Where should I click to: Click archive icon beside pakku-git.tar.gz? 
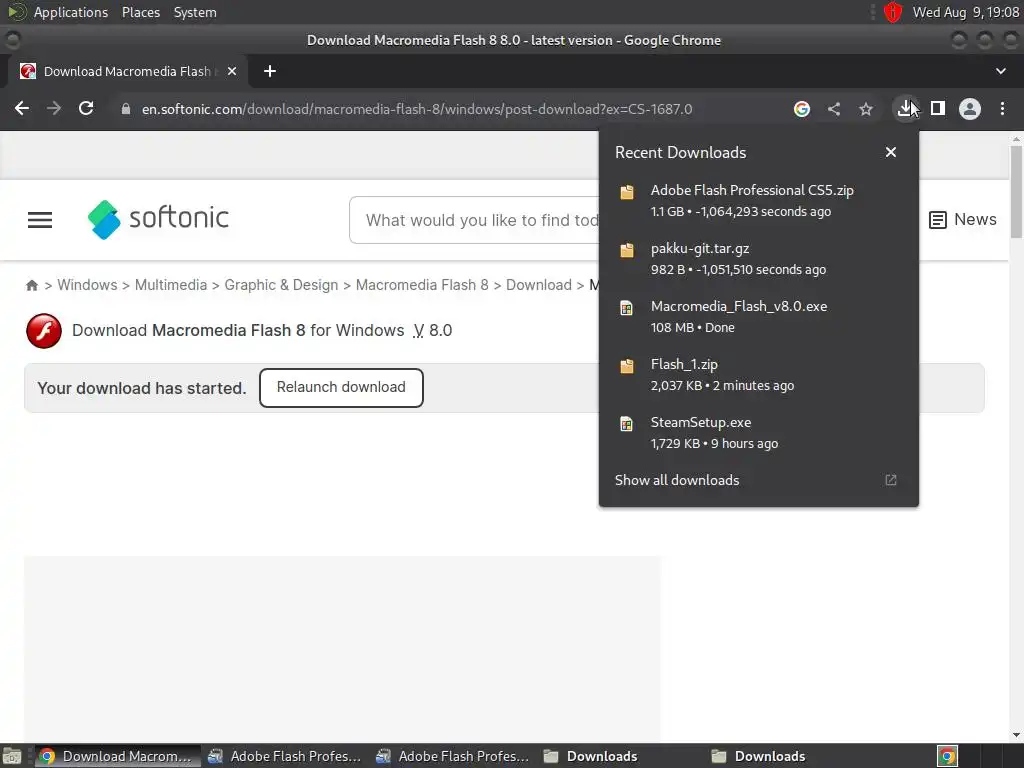[x=627, y=250]
